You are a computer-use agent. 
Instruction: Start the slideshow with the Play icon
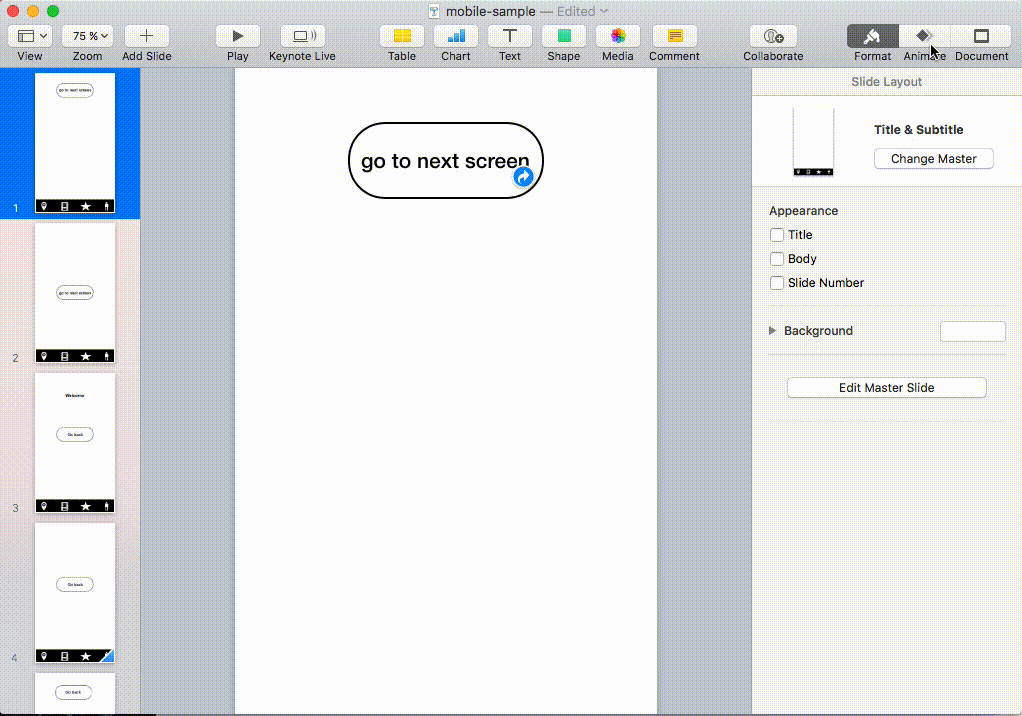tap(238, 36)
